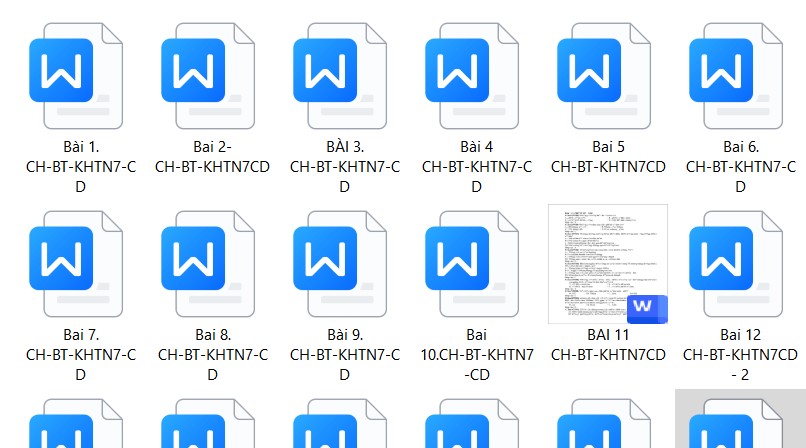Image resolution: width=806 pixels, height=448 pixels.
Task: Select the Bai 8. CH-BT-KHTN7-CD file icon
Action: 208,263
